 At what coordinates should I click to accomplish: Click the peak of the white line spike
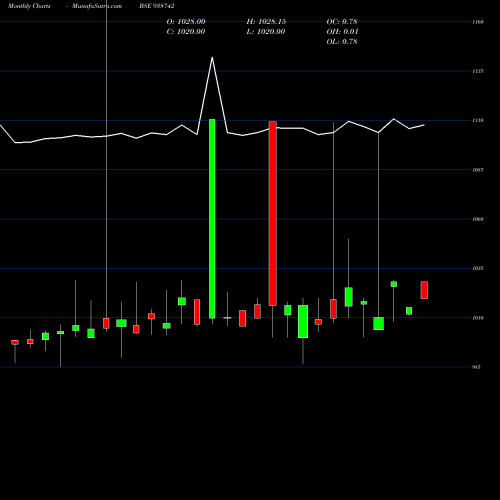pyautogui.click(x=212, y=58)
